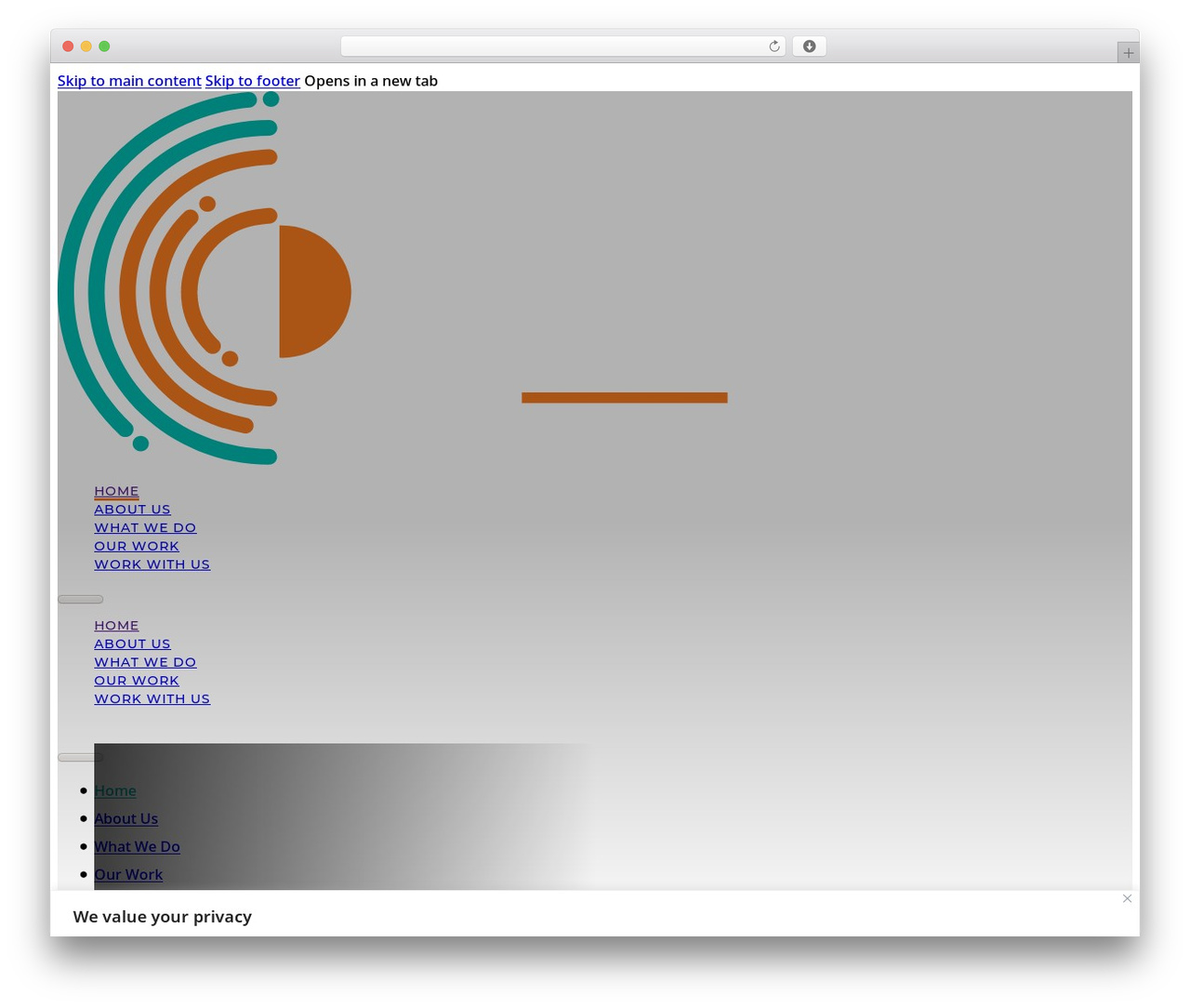Screen dimensions: 1190x1008
Task: Select HOME in the first uppercase menu
Action: pyautogui.click(x=116, y=491)
